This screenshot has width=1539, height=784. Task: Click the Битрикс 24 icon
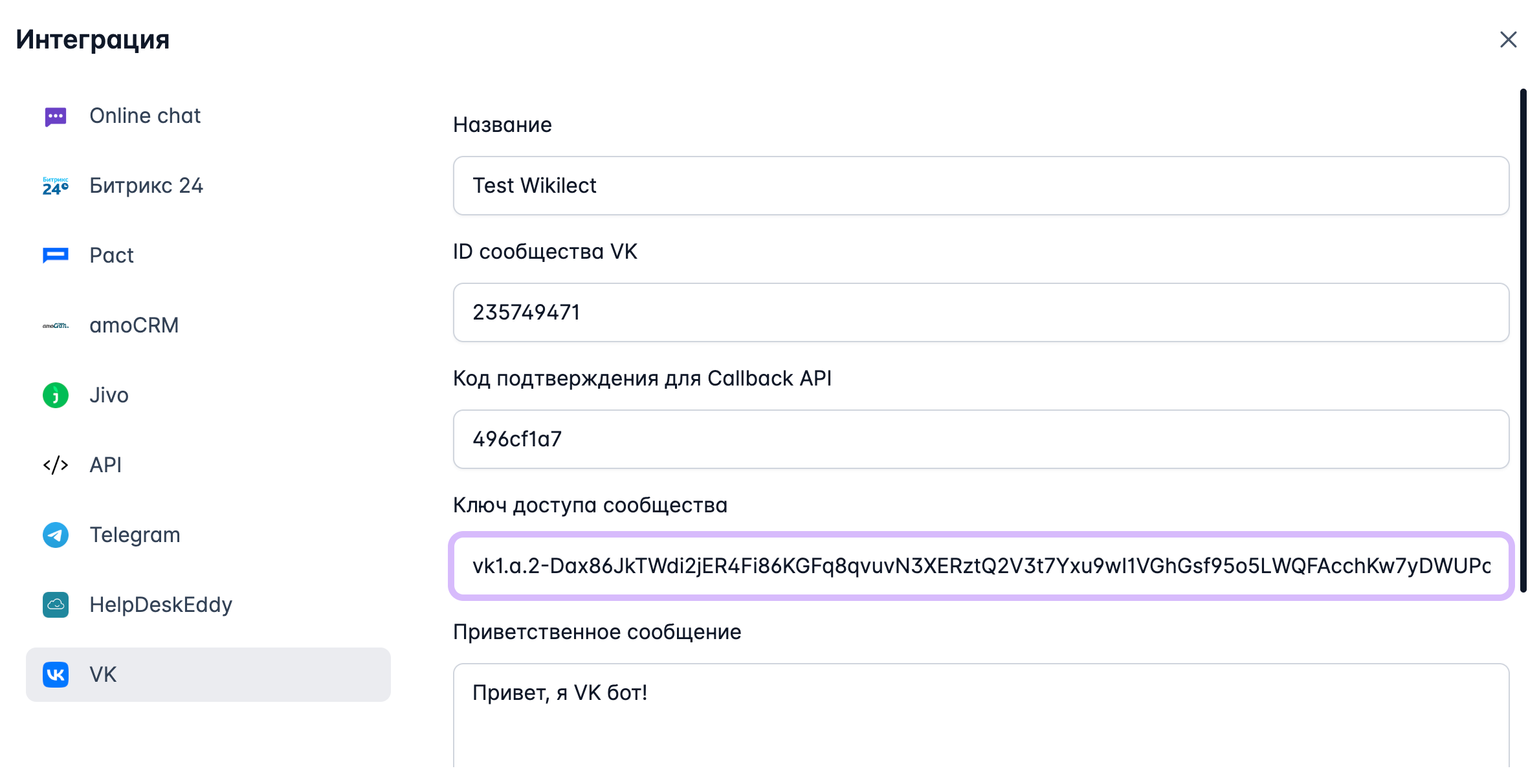coord(55,186)
